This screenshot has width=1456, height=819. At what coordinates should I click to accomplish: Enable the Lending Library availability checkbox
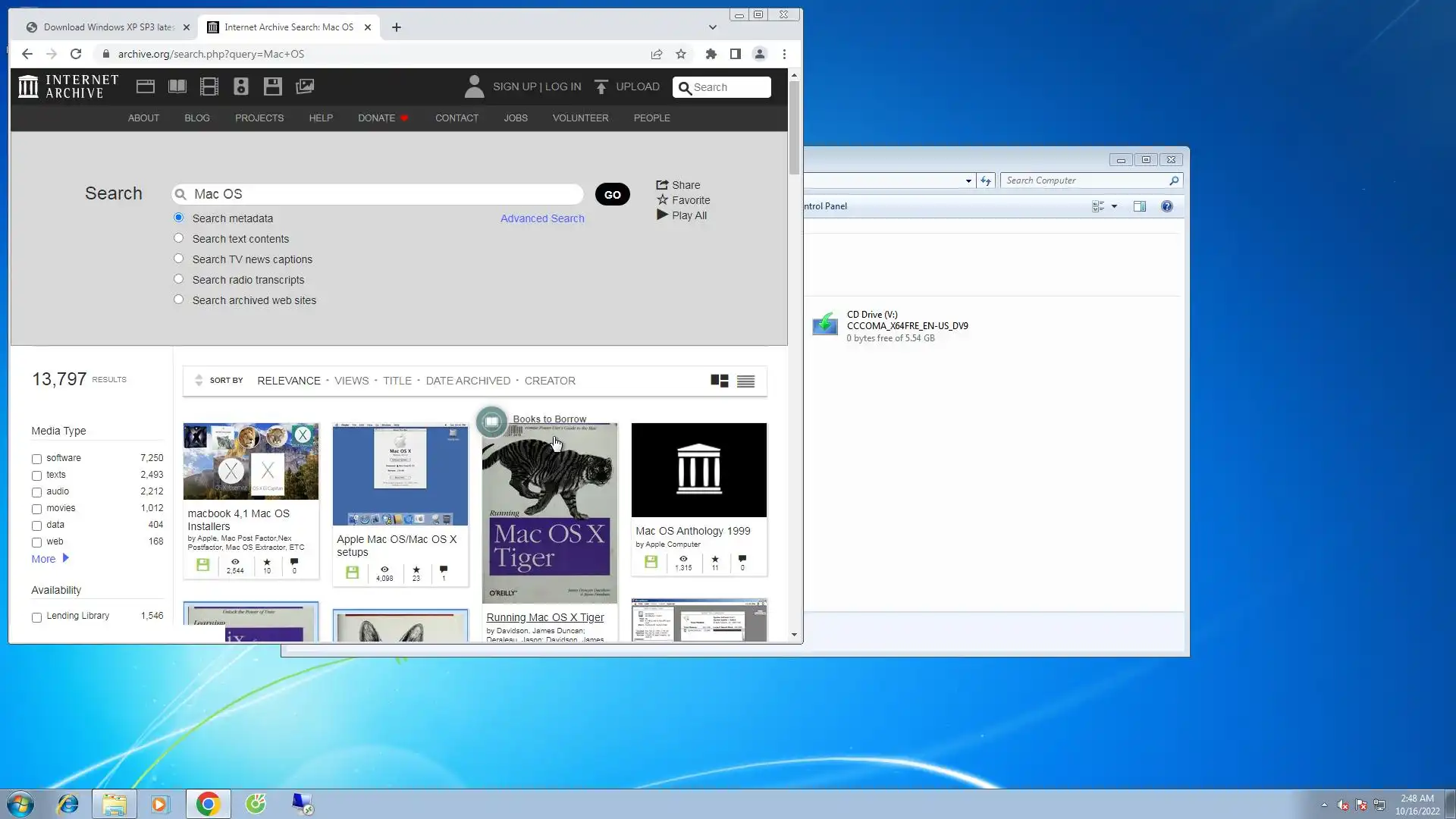pos(36,617)
